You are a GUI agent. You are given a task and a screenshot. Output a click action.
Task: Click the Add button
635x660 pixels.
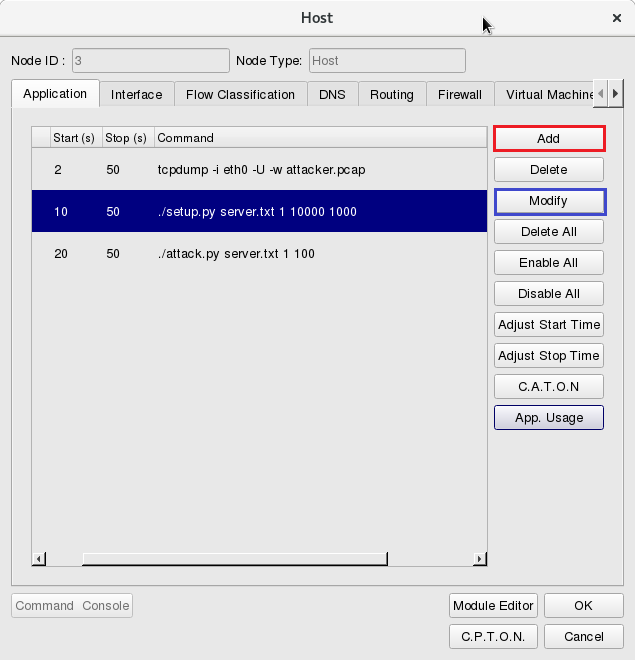point(549,138)
